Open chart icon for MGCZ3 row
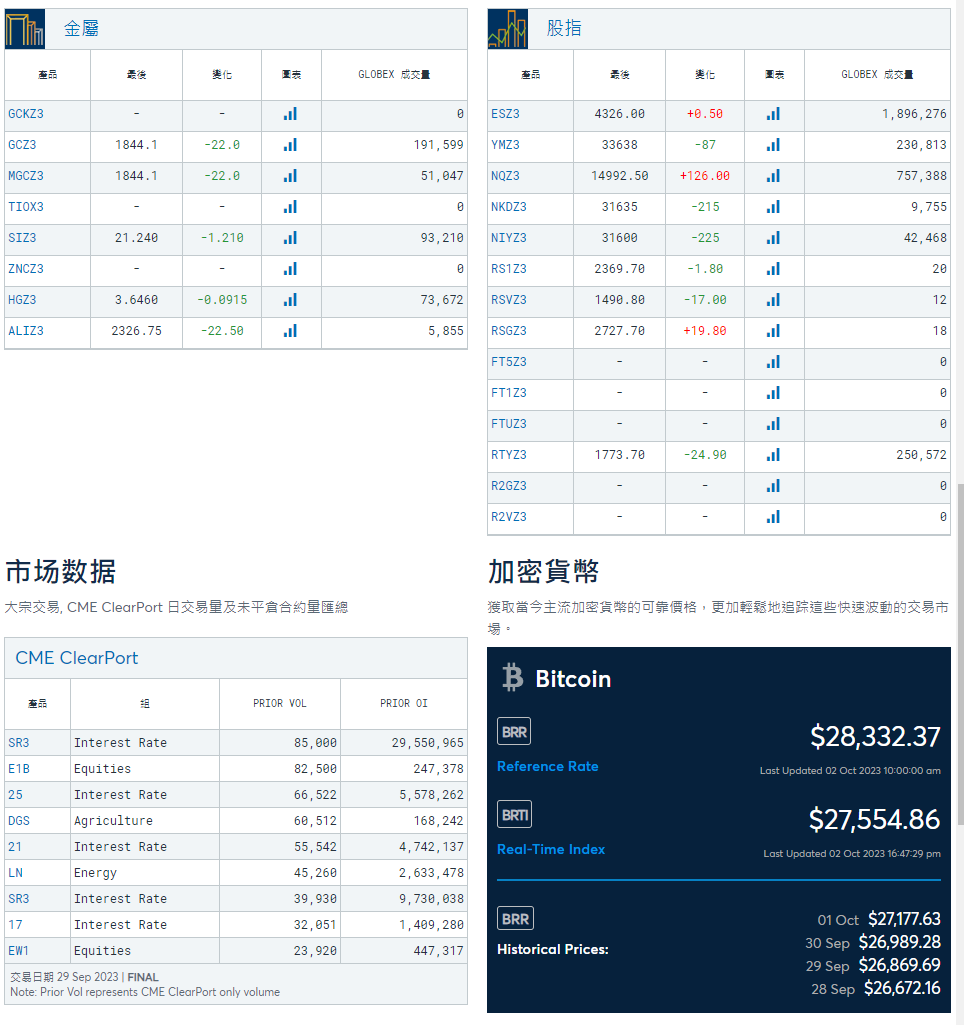The width and height of the screenshot is (964, 1025). (x=290, y=176)
